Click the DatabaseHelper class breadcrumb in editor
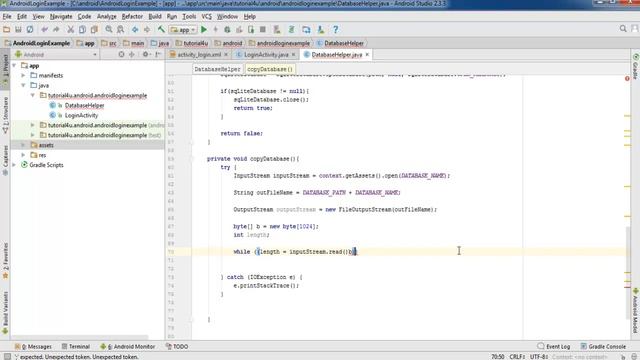This screenshot has height=360, width=640. [x=217, y=69]
